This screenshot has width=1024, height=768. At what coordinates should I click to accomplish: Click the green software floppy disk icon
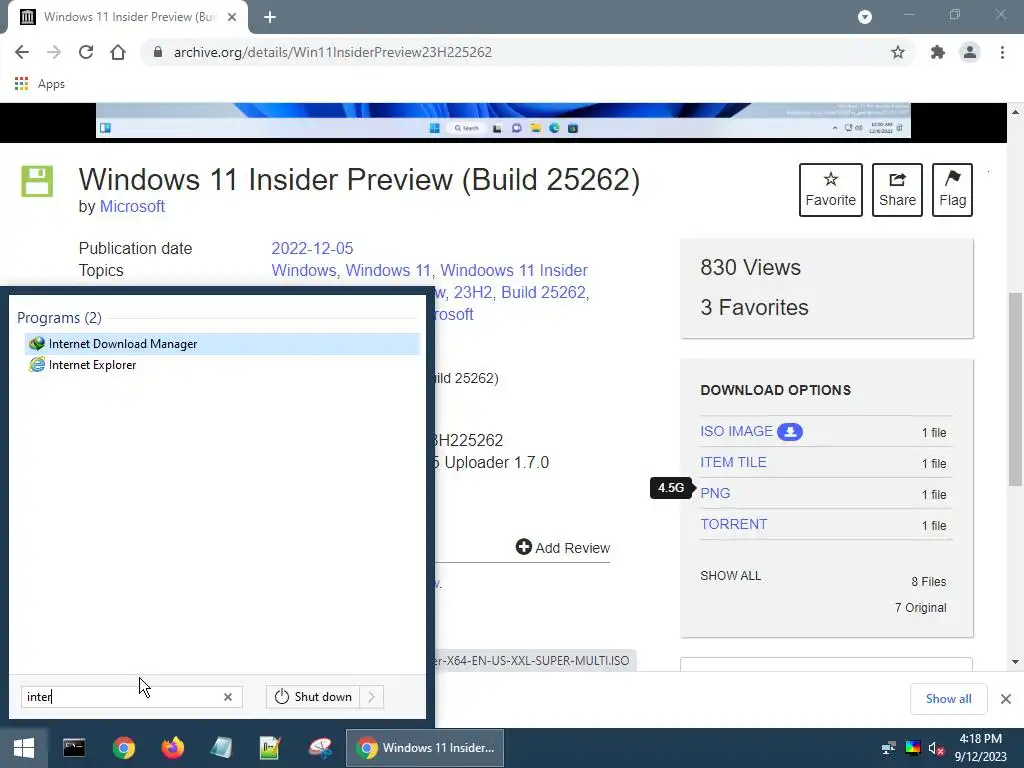[x=37, y=181]
